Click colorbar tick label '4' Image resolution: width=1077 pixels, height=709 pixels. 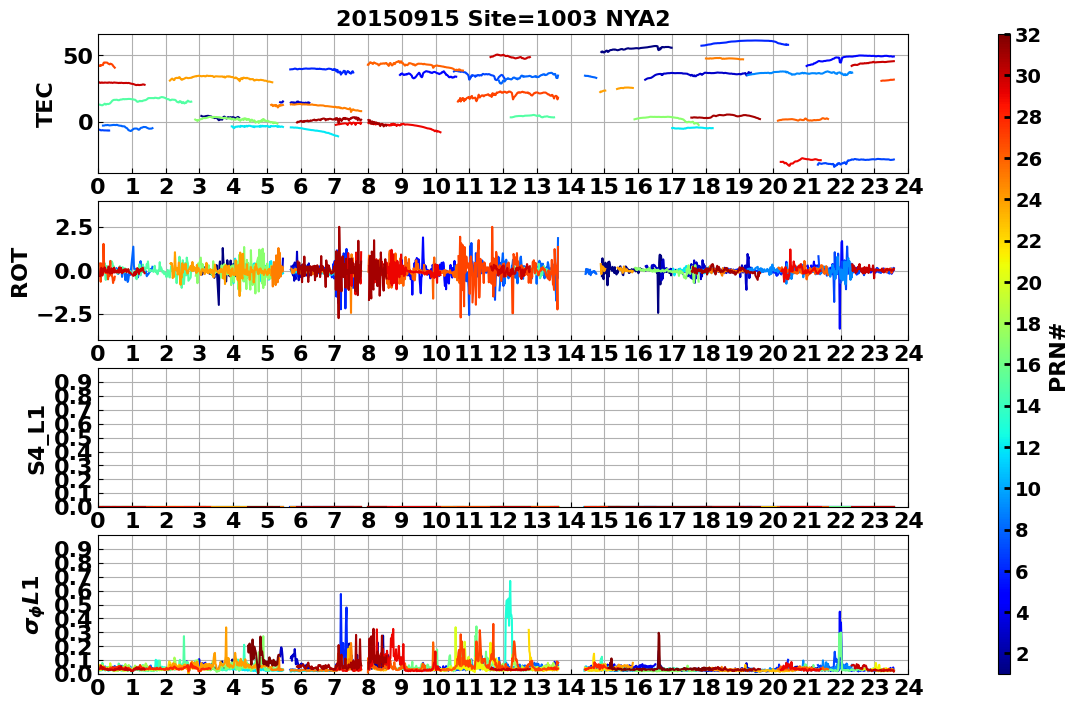pyautogui.click(x=1022, y=612)
